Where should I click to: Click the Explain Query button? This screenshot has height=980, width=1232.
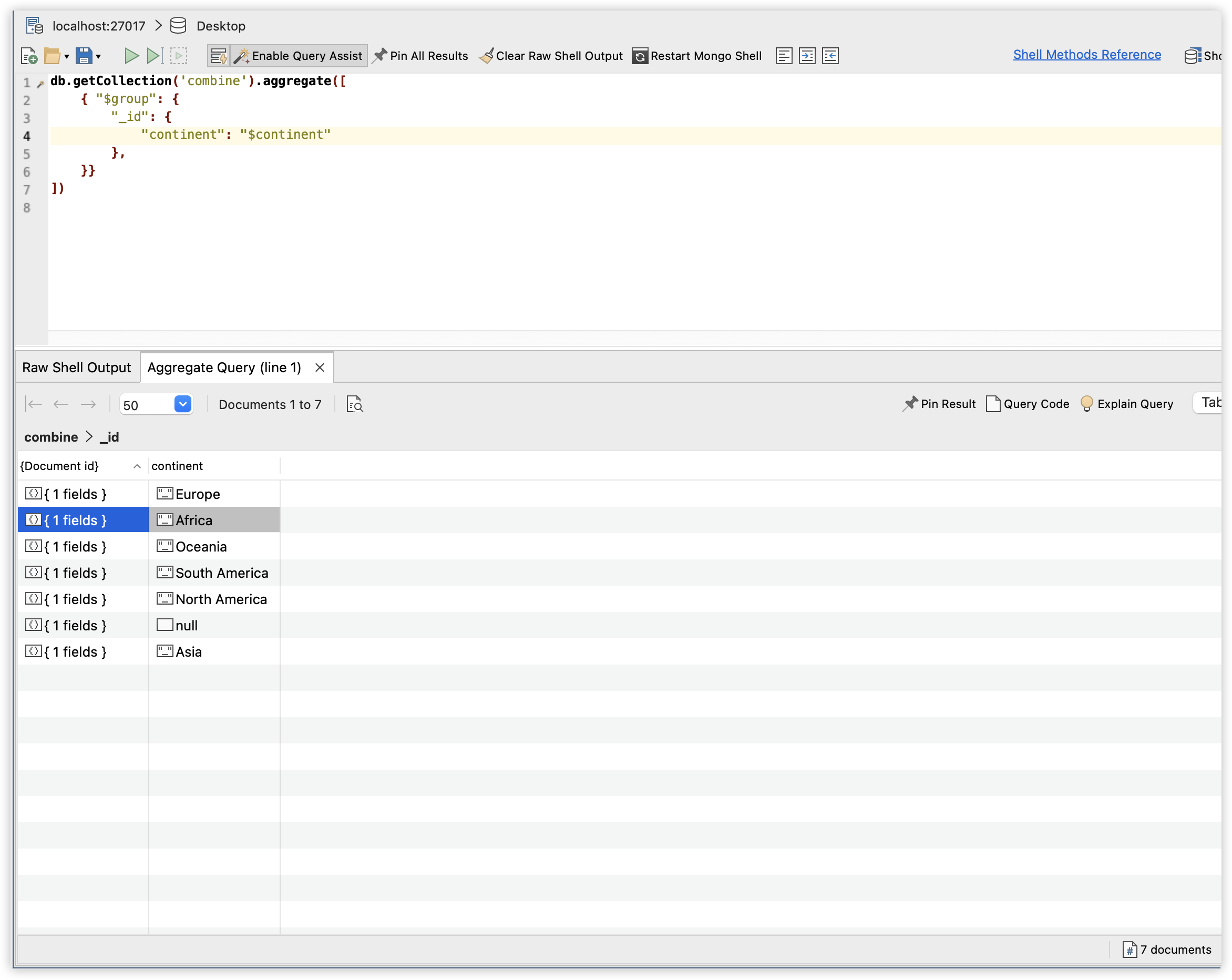(x=1127, y=404)
